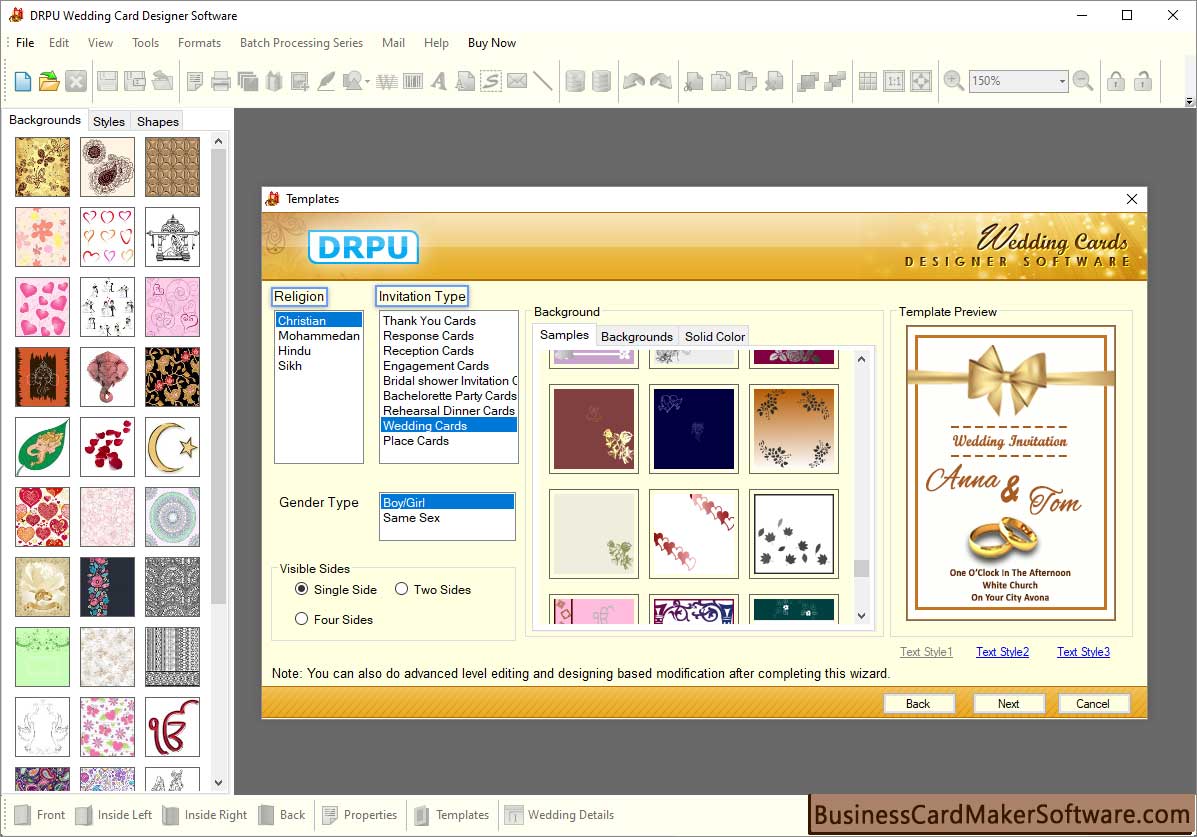Switch to the Shapes tab
This screenshot has width=1197, height=837.
click(x=157, y=121)
